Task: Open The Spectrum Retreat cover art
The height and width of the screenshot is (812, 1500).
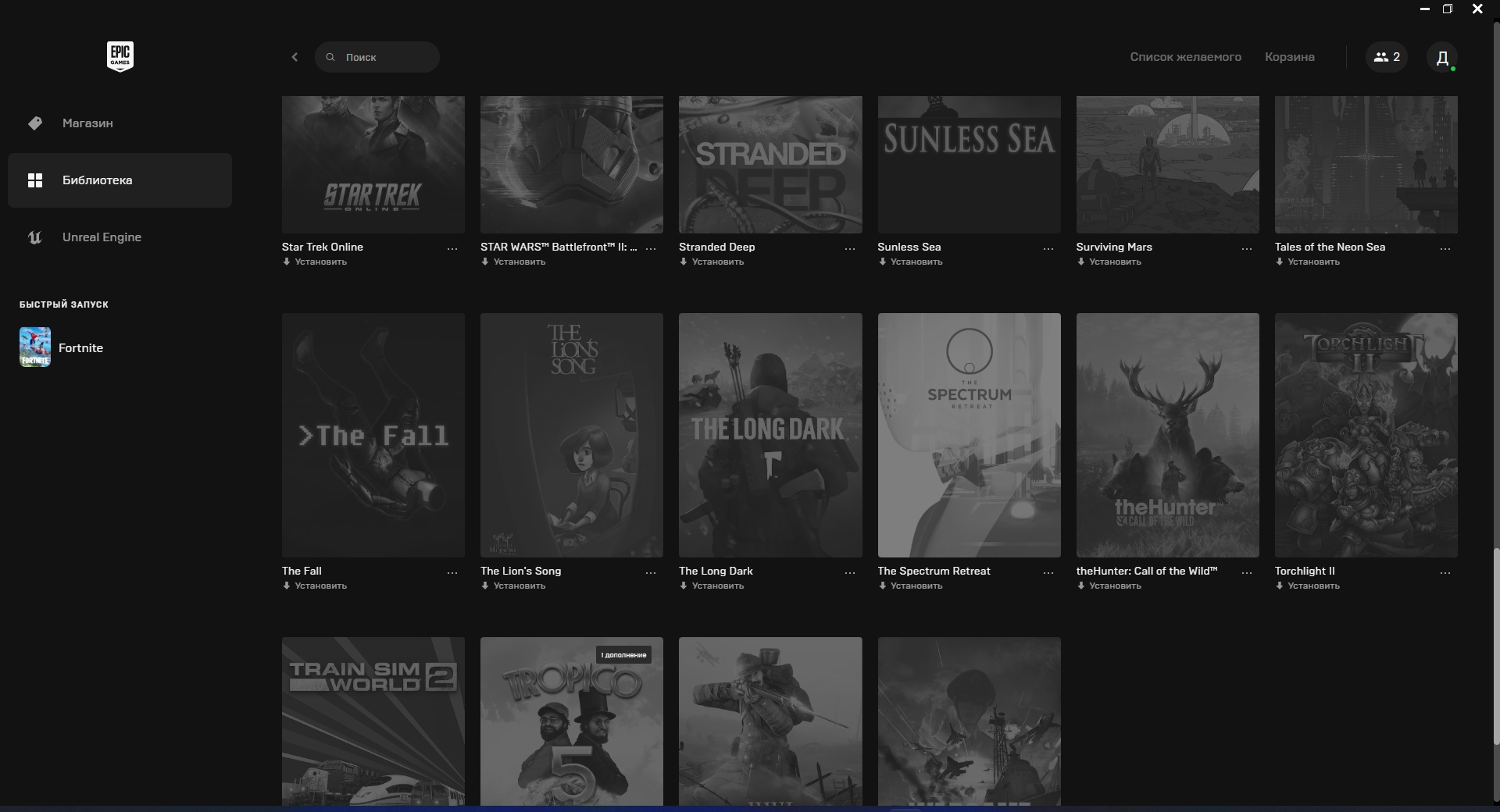Action: click(969, 435)
